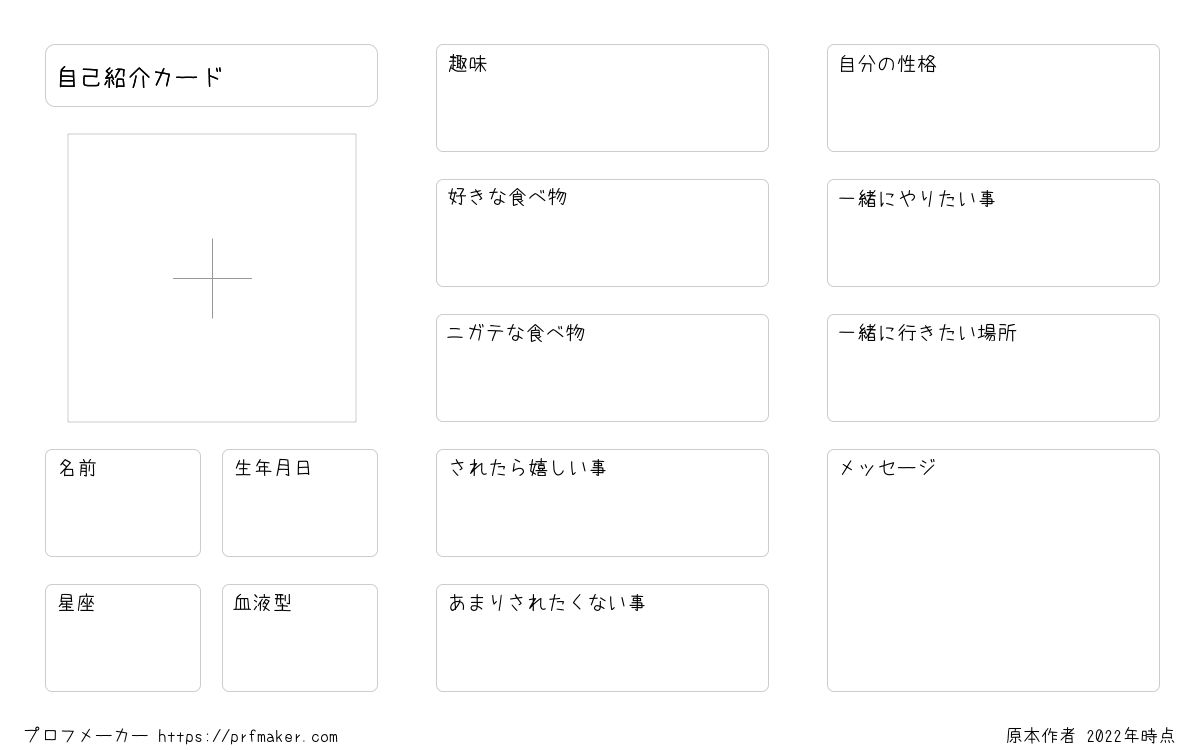Select the されたら嬉しい事 field
1200x750 pixels.
coord(602,503)
